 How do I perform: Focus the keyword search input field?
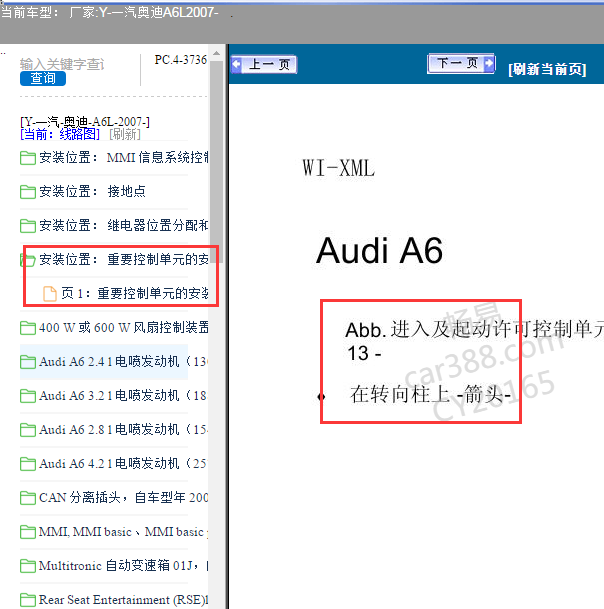tap(62, 64)
